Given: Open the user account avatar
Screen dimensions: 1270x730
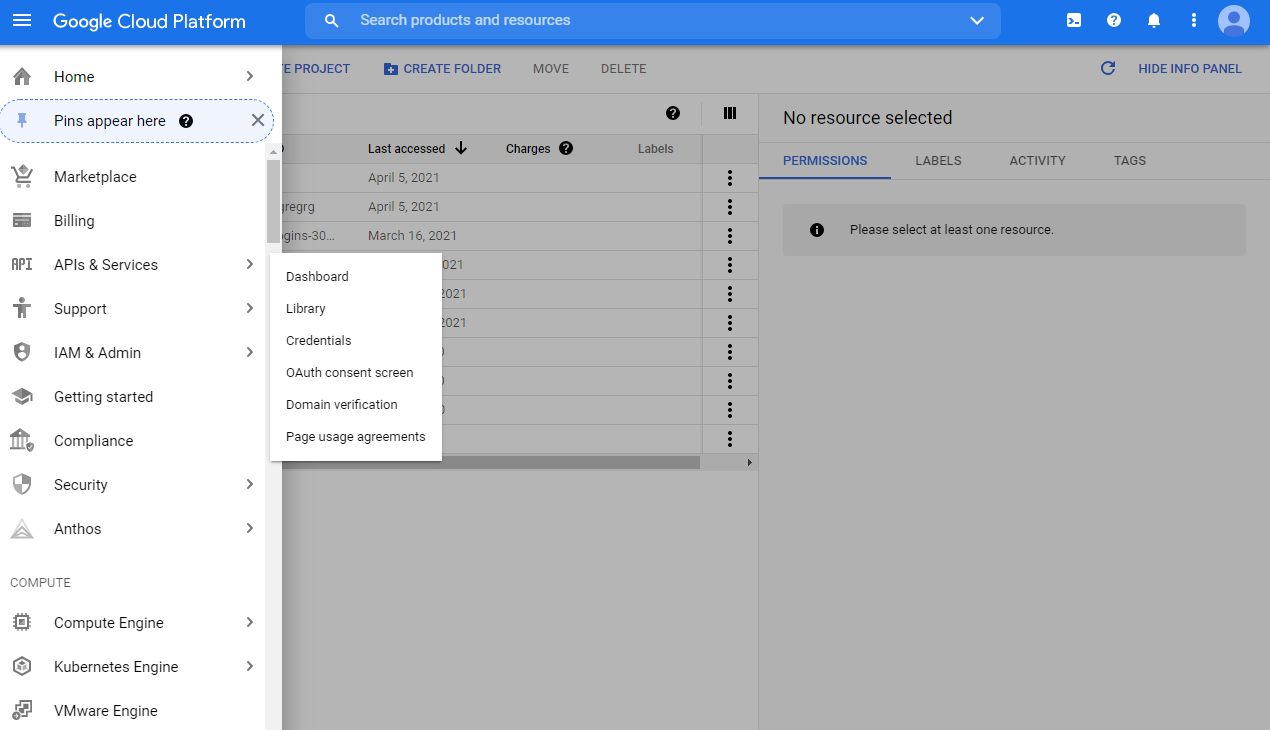Looking at the screenshot, I should click(x=1233, y=21).
